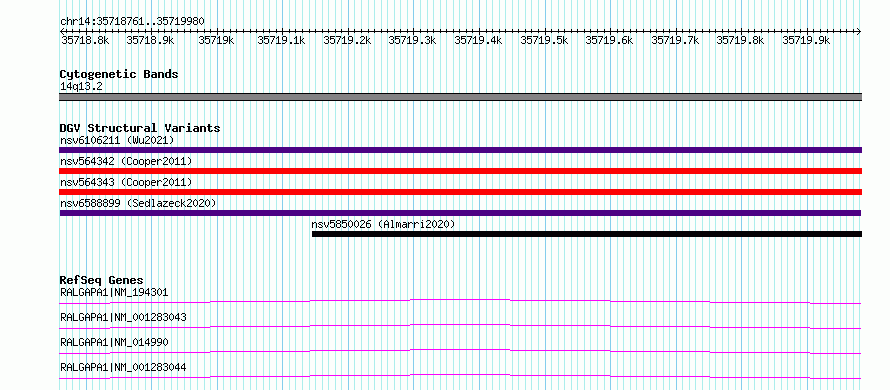Screen dimensions: 890x390
Task: Click the chr14:35718761..35719980 region label
Action: pyautogui.click(x=132, y=21)
